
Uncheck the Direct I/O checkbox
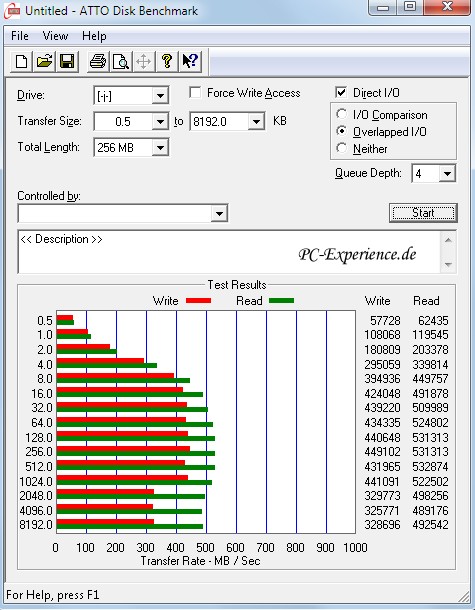341,93
